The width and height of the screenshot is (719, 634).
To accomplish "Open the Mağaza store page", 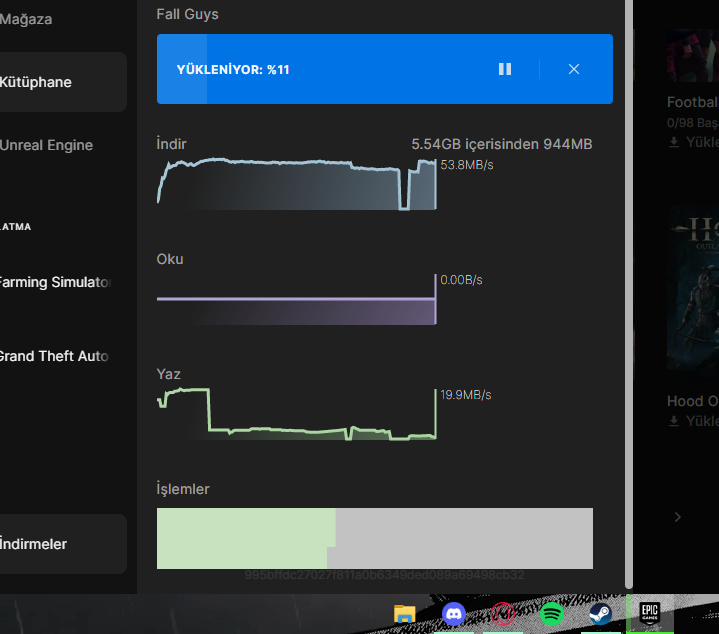I will pyautogui.click(x=26, y=19).
